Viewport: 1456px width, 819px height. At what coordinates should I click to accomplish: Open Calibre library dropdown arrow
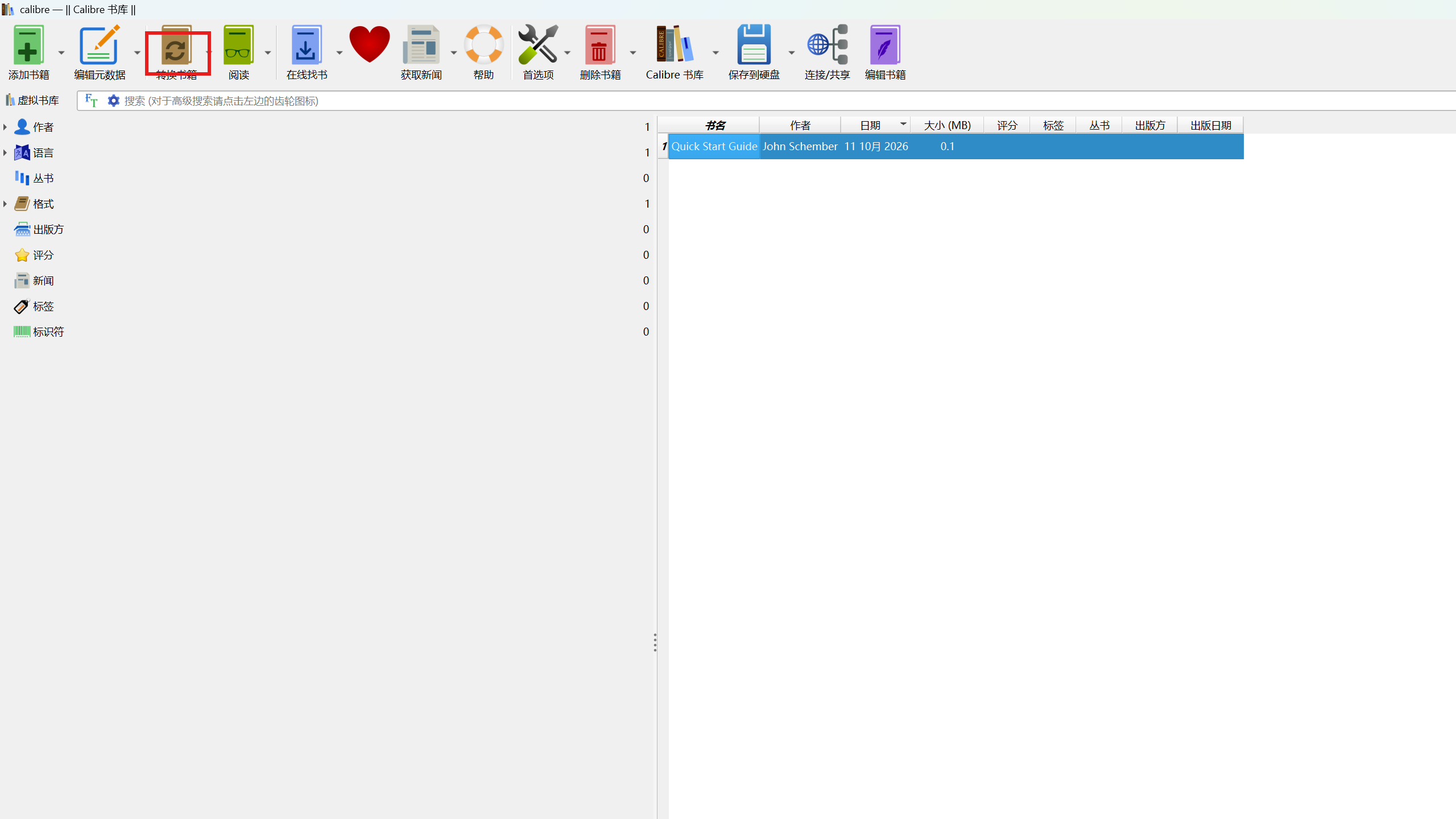click(715, 52)
